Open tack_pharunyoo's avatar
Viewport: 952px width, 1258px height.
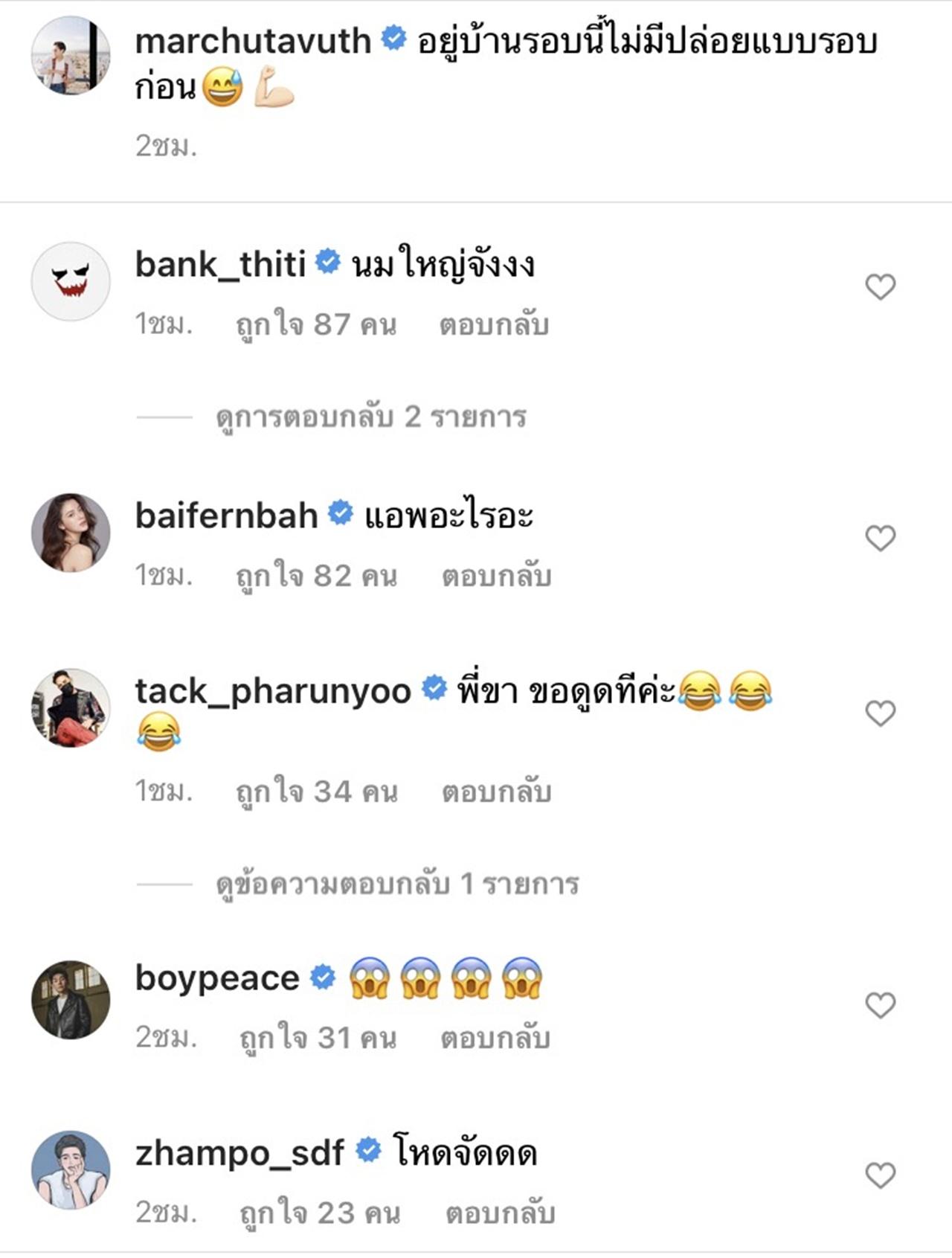[x=71, y=707]
